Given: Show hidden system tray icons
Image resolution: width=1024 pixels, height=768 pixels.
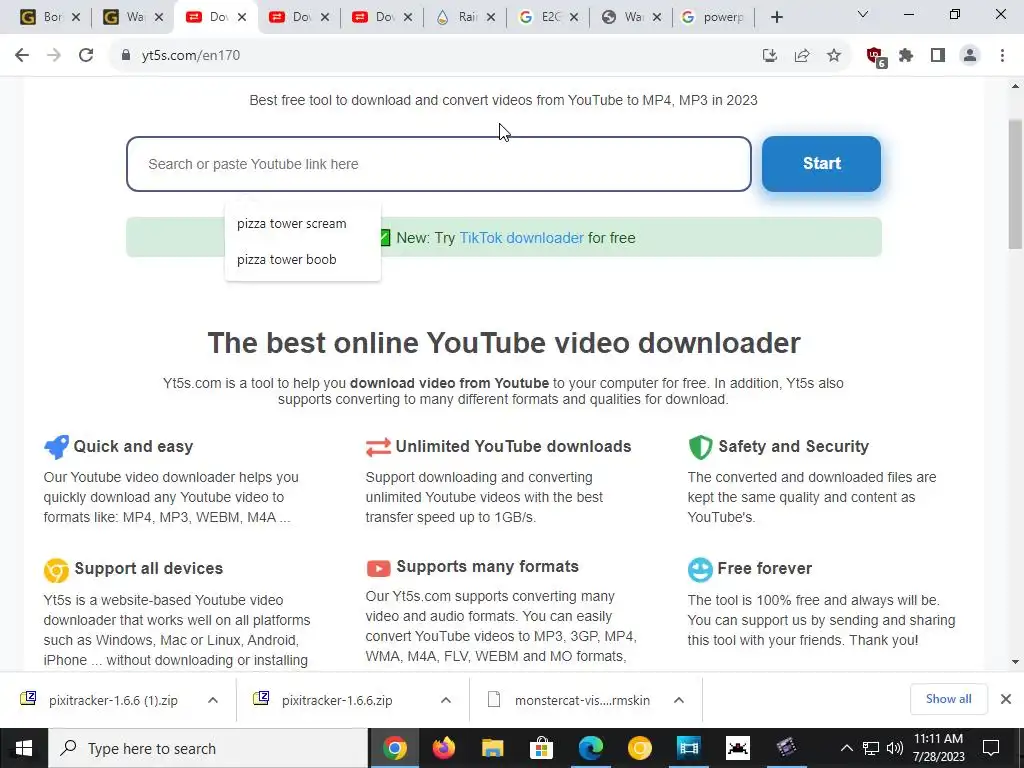Looking at the screenshot, I should click(x=846, y=748).
